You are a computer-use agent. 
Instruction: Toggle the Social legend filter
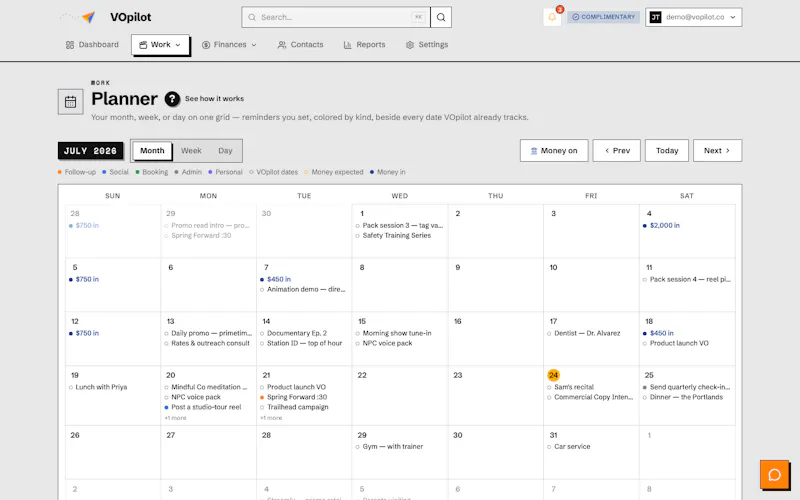point(115,172)
